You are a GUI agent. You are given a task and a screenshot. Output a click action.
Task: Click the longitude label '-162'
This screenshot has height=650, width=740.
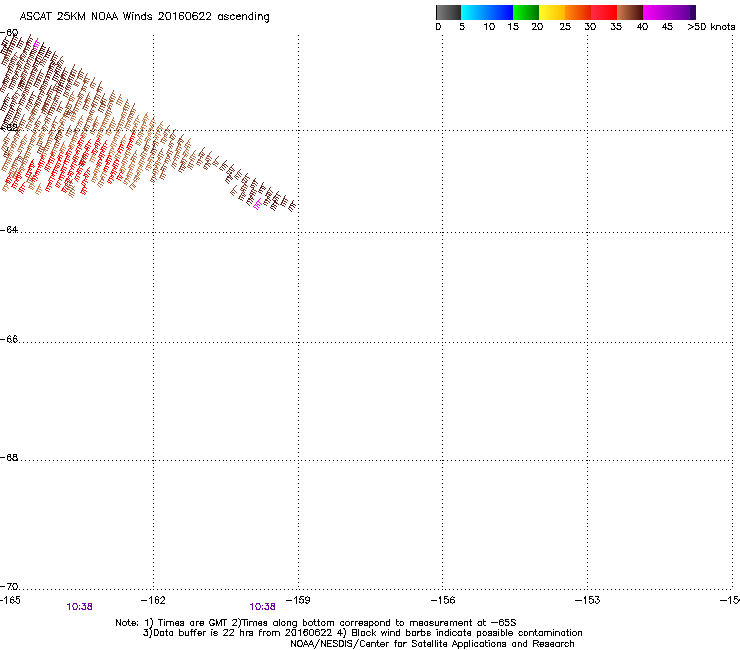click(153, 600)
